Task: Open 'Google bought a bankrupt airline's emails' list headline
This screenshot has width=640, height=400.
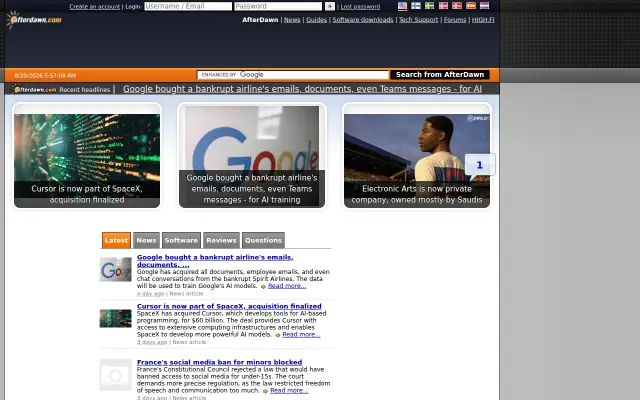Action: coord(215,261)
